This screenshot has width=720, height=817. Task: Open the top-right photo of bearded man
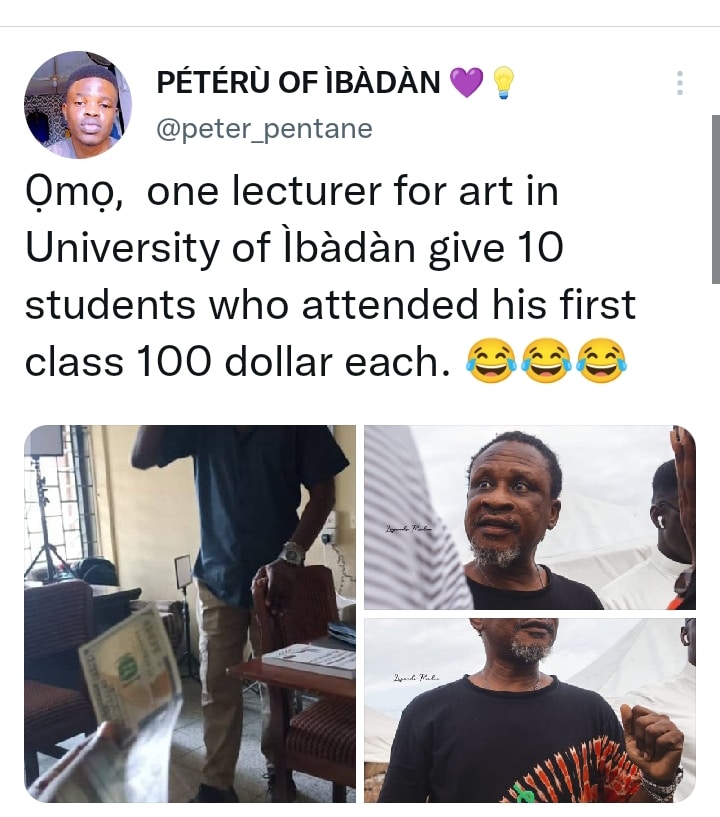tap(530, 517)
